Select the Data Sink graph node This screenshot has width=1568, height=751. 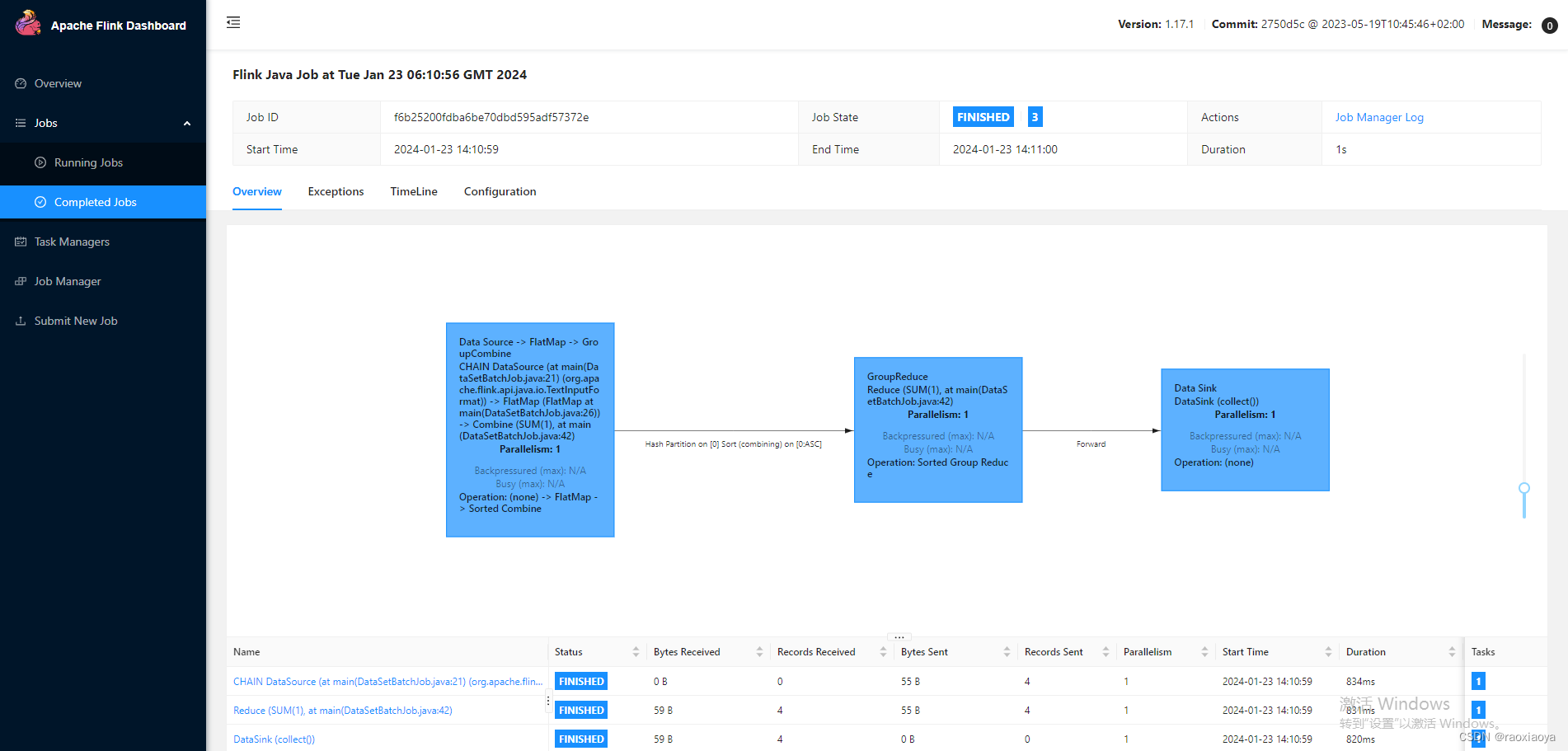point(1245,429)
